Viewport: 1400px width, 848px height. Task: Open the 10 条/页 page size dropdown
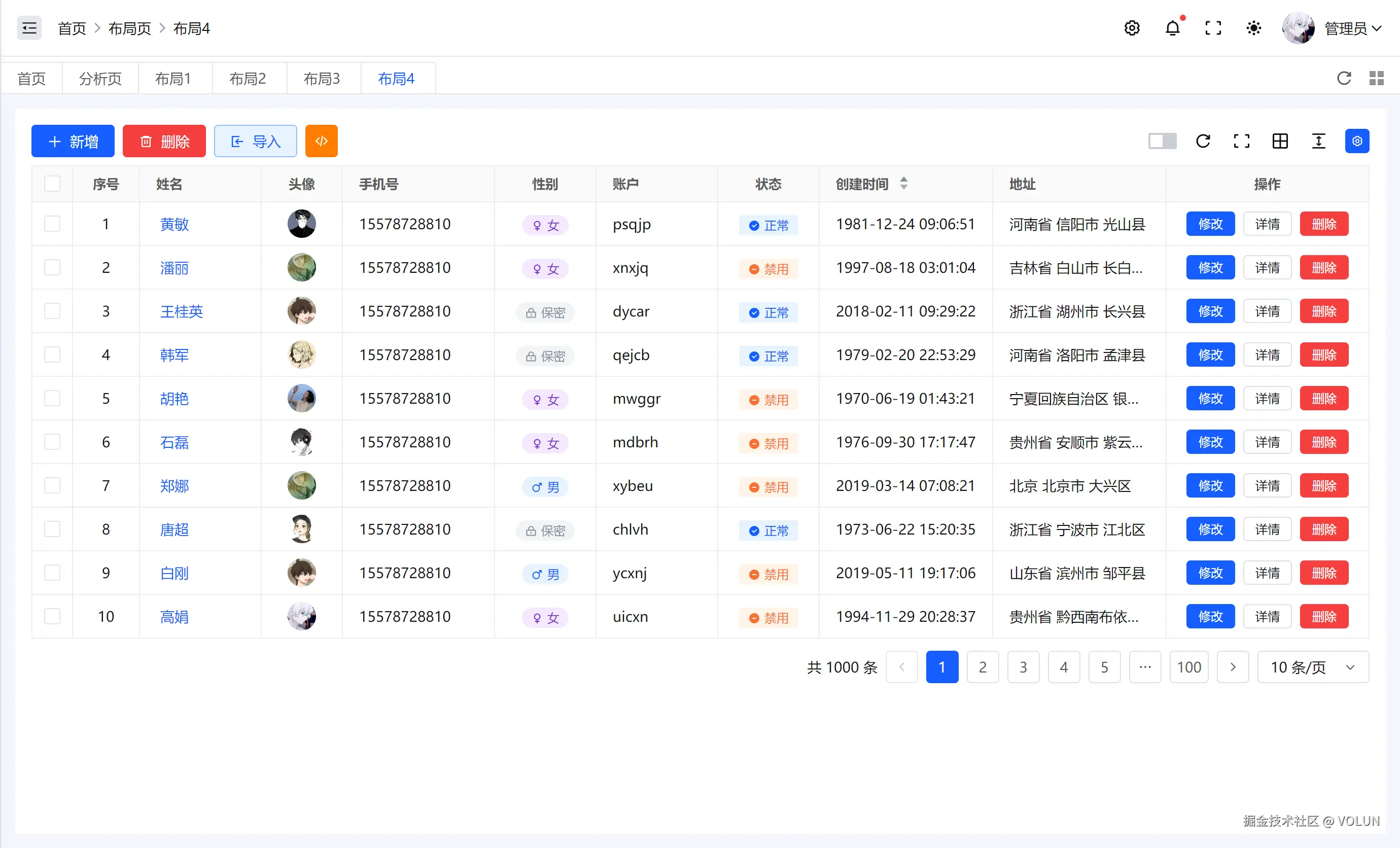coord(1313,667)
